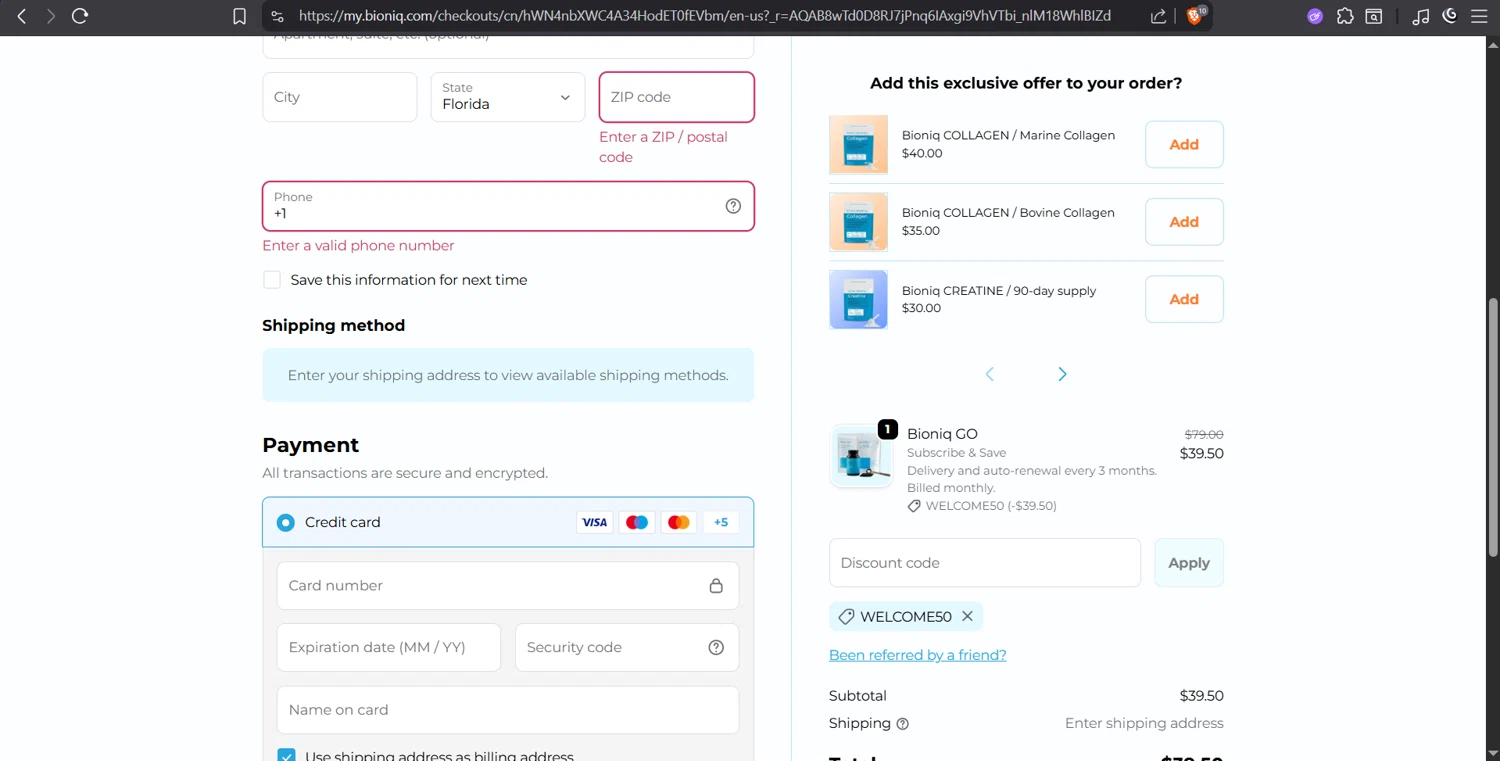Click the Bovine Collagen product thumbnail
Viewport: 1500px width, 761px height.
pos(858,222)
